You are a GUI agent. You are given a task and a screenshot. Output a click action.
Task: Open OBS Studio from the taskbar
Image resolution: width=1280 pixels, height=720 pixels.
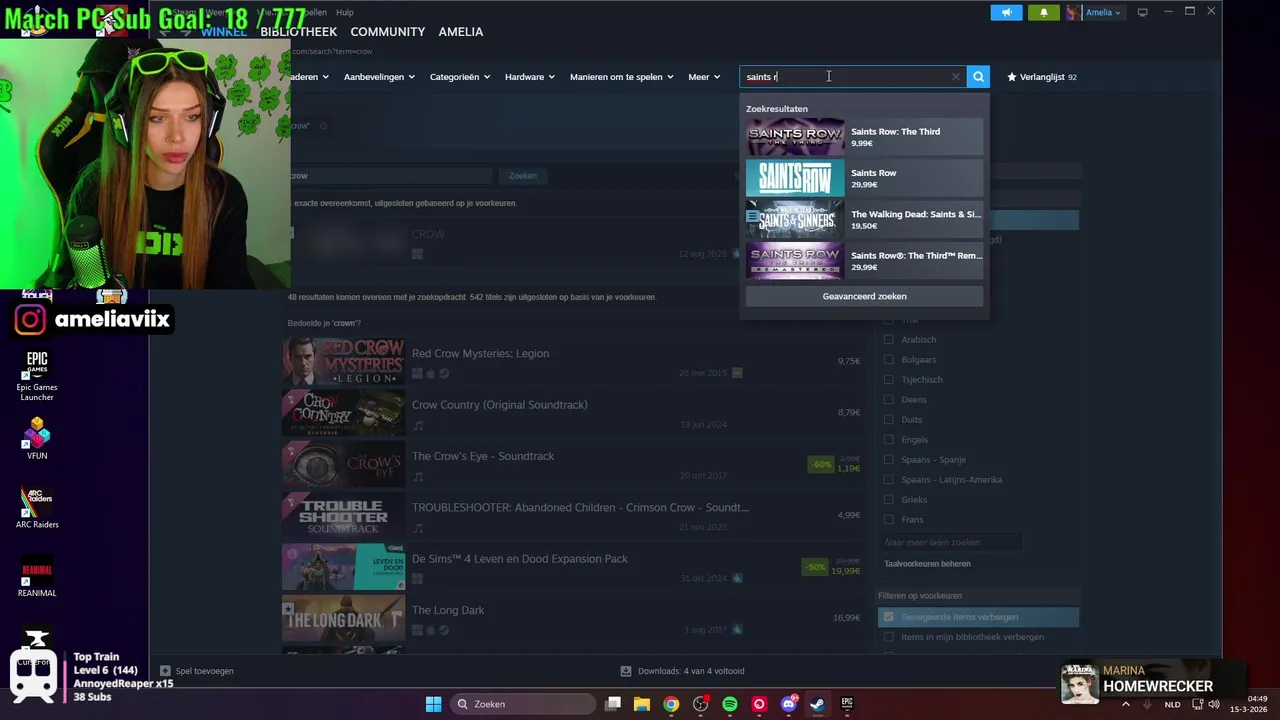click(700, 704)
